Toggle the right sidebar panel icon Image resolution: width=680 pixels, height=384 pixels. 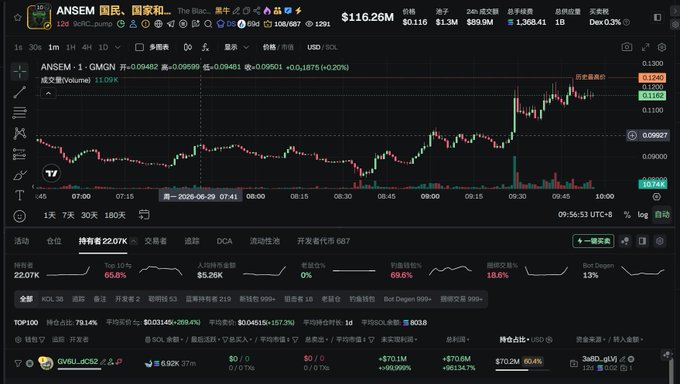[657, 17]
